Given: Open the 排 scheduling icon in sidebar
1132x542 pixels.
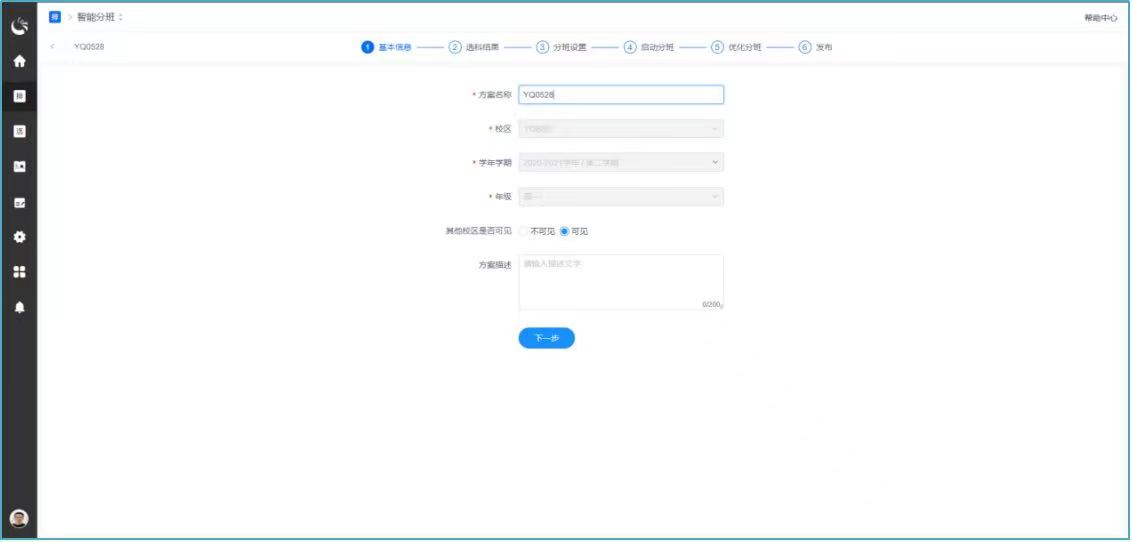Looking at the screenshot, I should pos(19,96).
